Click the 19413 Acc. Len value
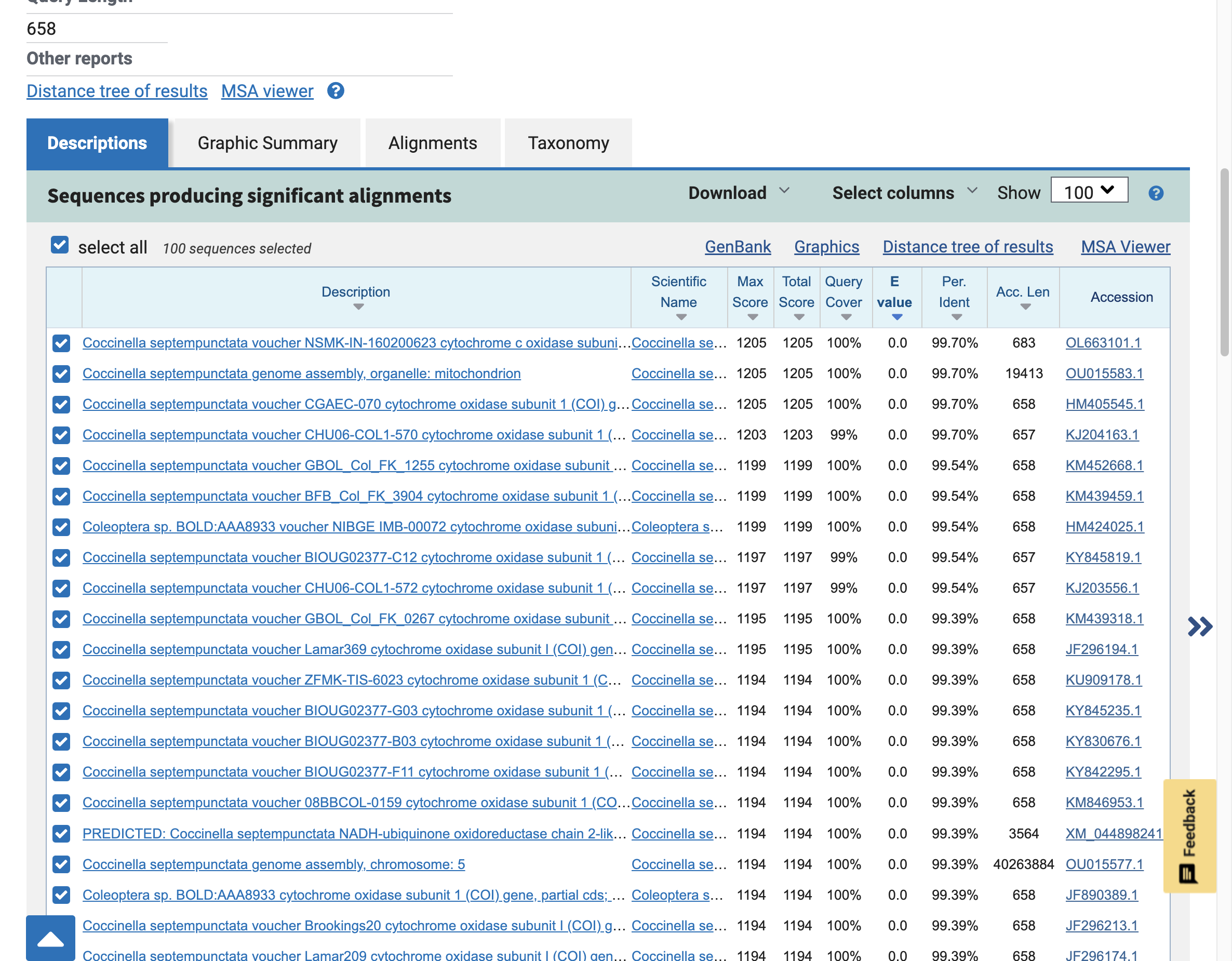 click(x=1024, y=373)
